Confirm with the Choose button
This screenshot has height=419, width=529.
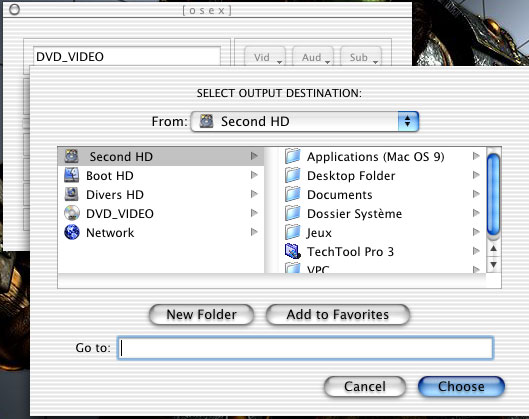(461, 386)
